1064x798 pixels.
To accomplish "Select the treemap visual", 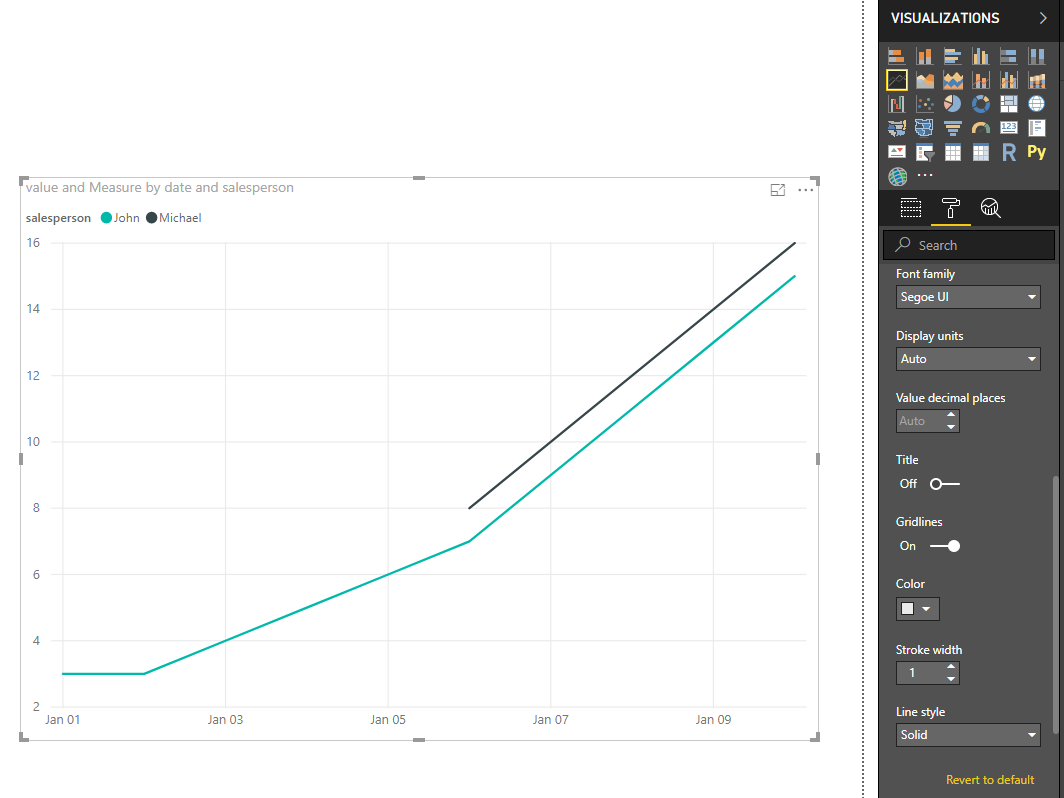I will [1009, 104].
